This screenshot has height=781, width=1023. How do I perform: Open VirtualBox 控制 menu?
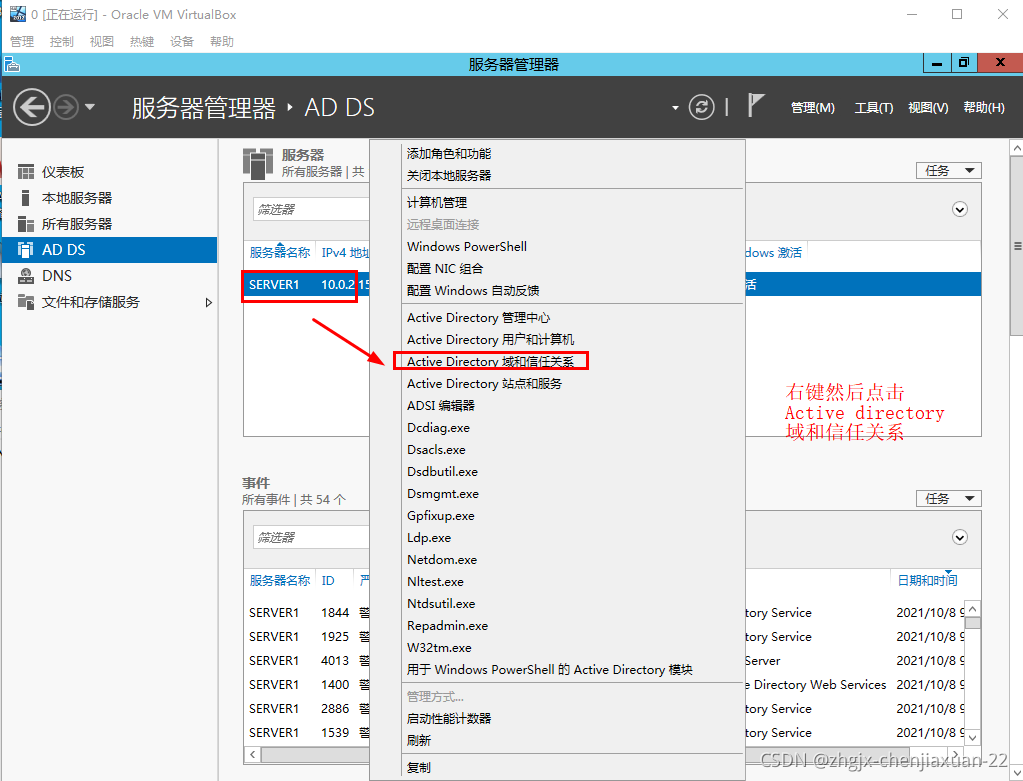click(61, 42)
